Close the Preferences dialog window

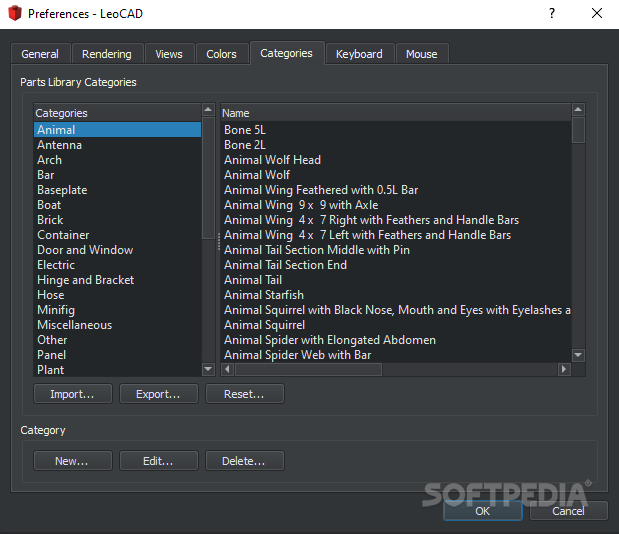pyautogui.click(x=597, y=13)
